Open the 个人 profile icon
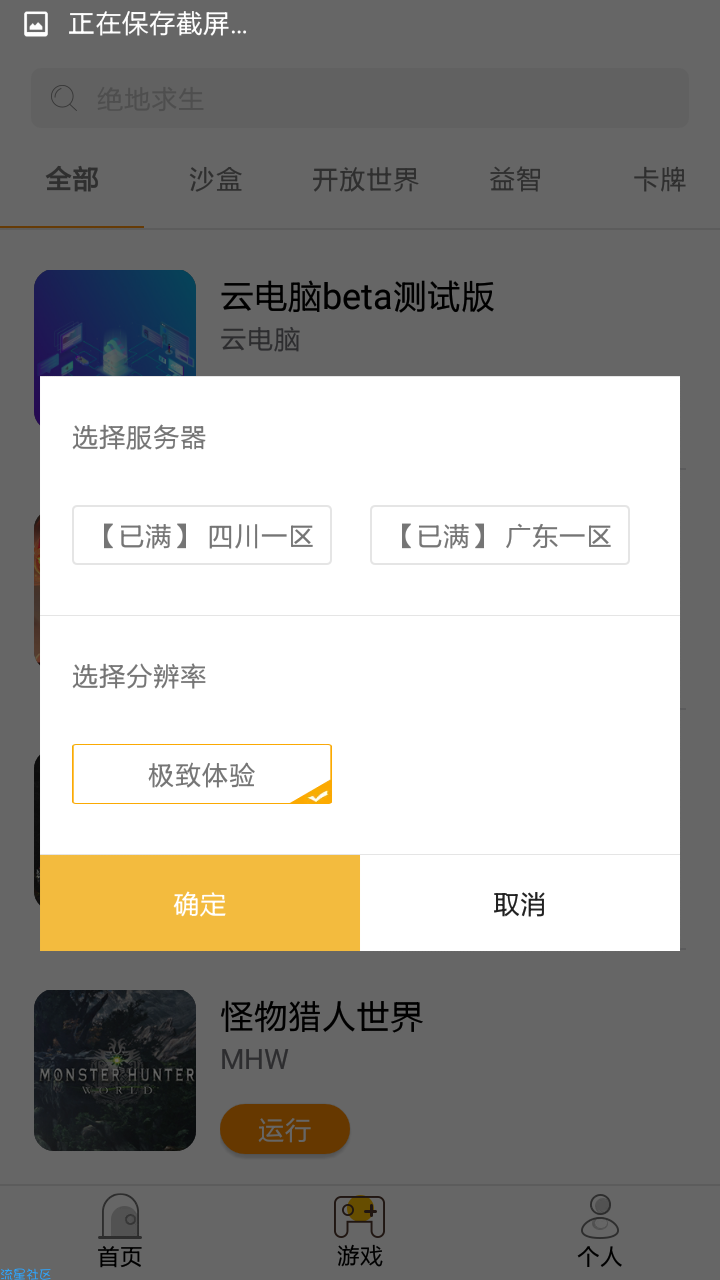 [600, 1216]
